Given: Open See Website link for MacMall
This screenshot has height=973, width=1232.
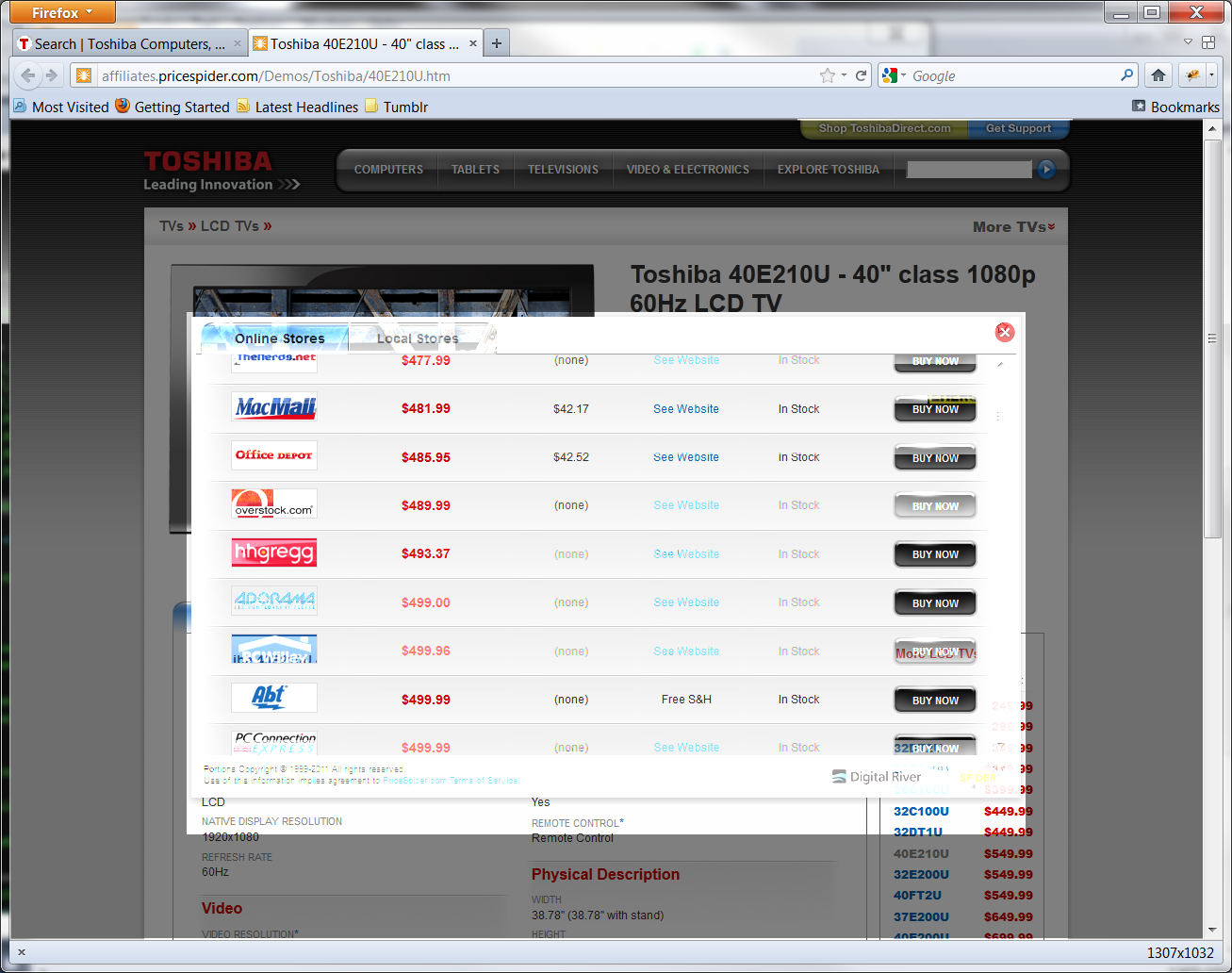Looking at the screenshot, I should coord(686,409).
